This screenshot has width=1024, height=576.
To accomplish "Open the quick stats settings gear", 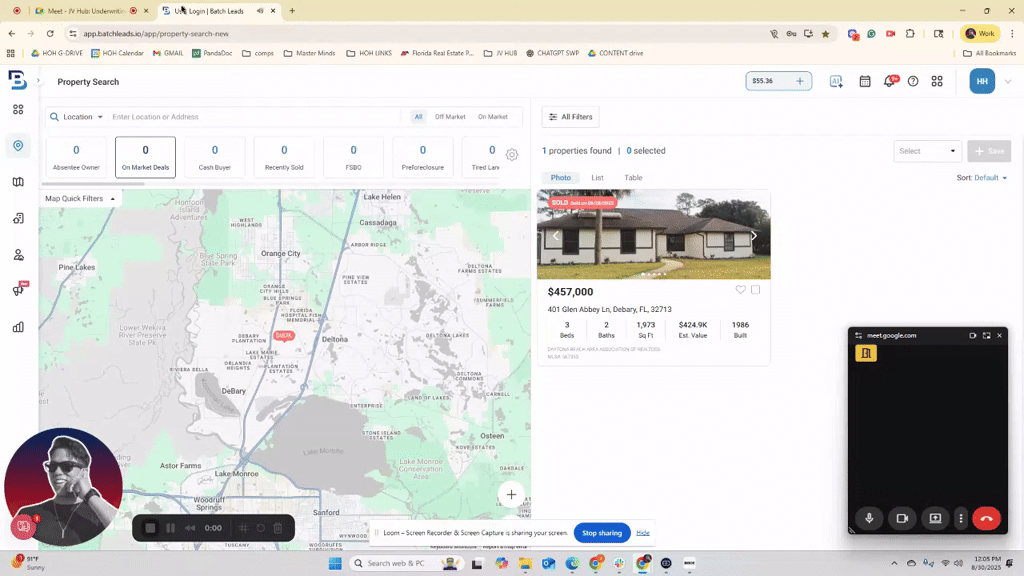I will click(512, 155).
